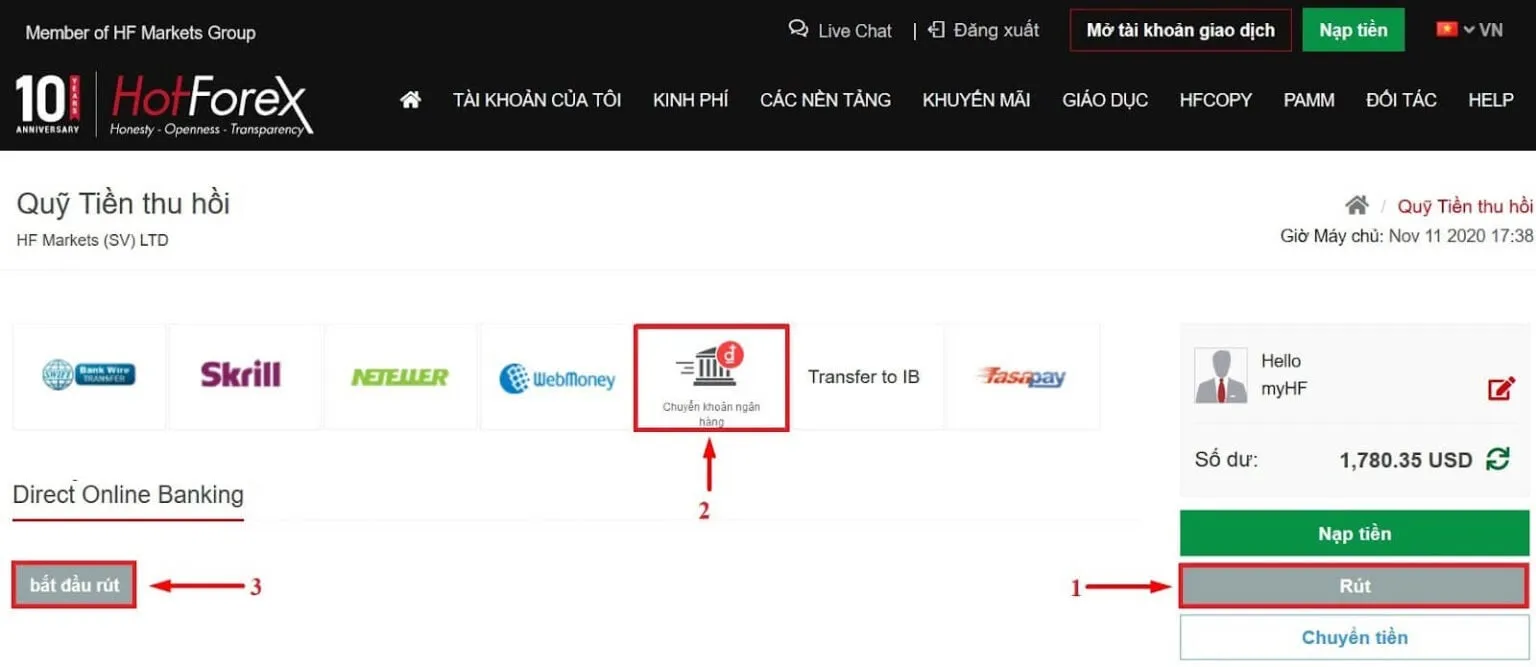The height and width of the screenshot is (667, 1536).
Task: Open the KHUYẾN MÃI menu
Action: (976, 100)
